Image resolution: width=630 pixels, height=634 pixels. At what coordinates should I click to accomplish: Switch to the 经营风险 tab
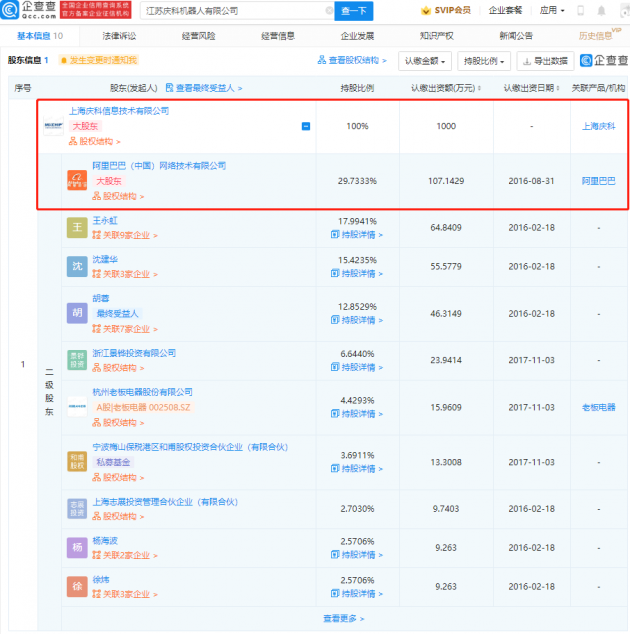(199, 36)
